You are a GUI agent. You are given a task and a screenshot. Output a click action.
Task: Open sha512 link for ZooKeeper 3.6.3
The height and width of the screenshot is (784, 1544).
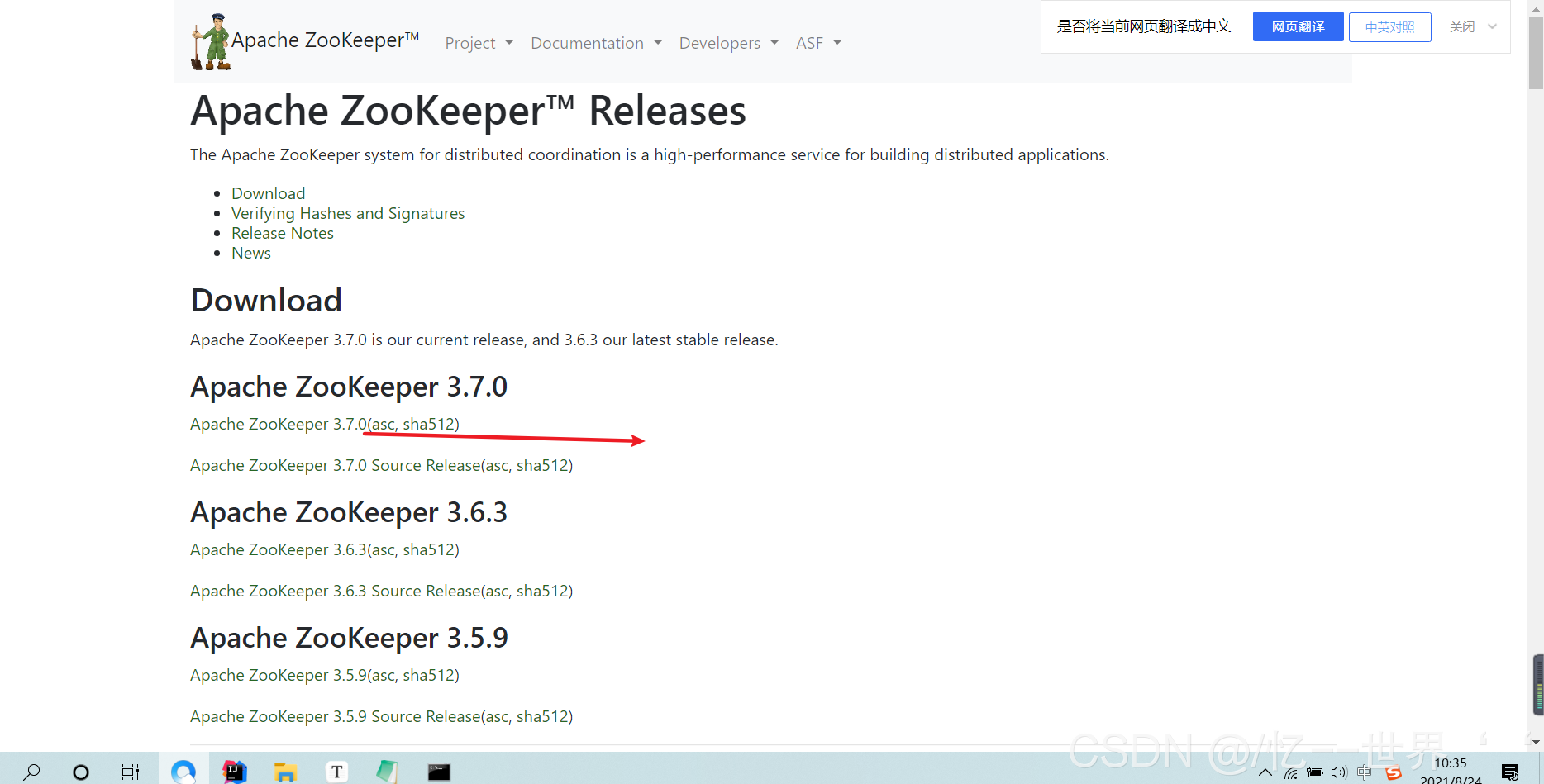pyautogui.click(x=427, y=549)
